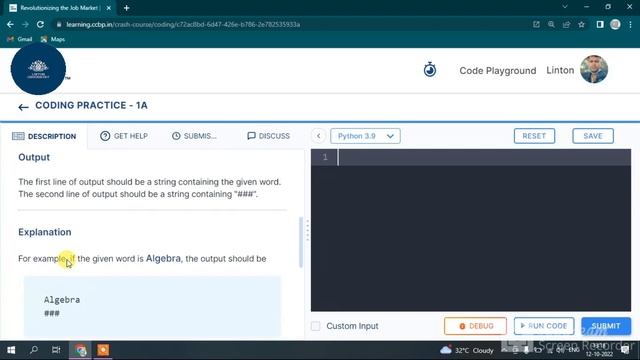Click the Reset button

click(534, 136)
